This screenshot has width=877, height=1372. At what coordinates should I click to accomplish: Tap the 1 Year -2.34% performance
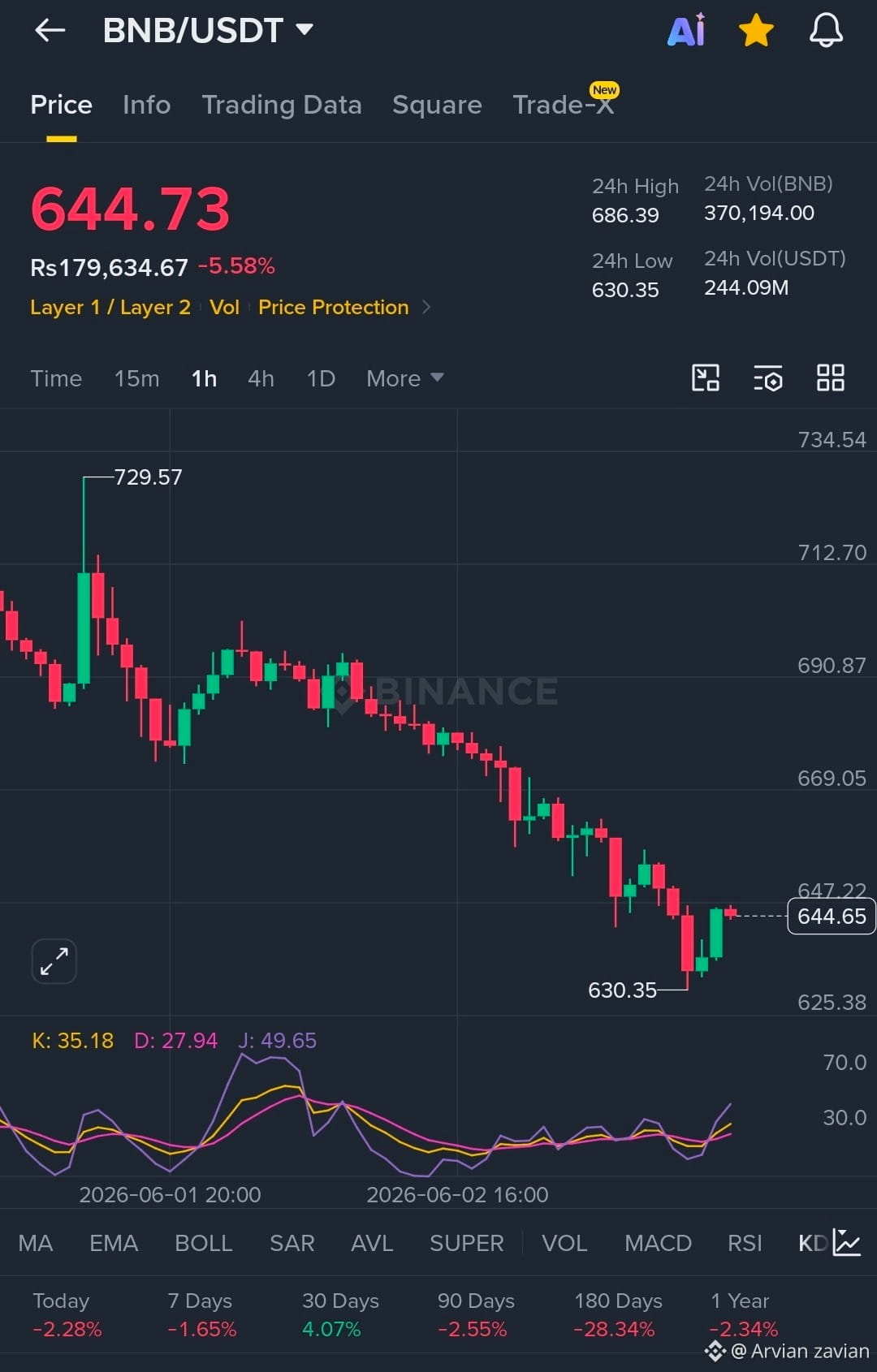pos(743,1315)
